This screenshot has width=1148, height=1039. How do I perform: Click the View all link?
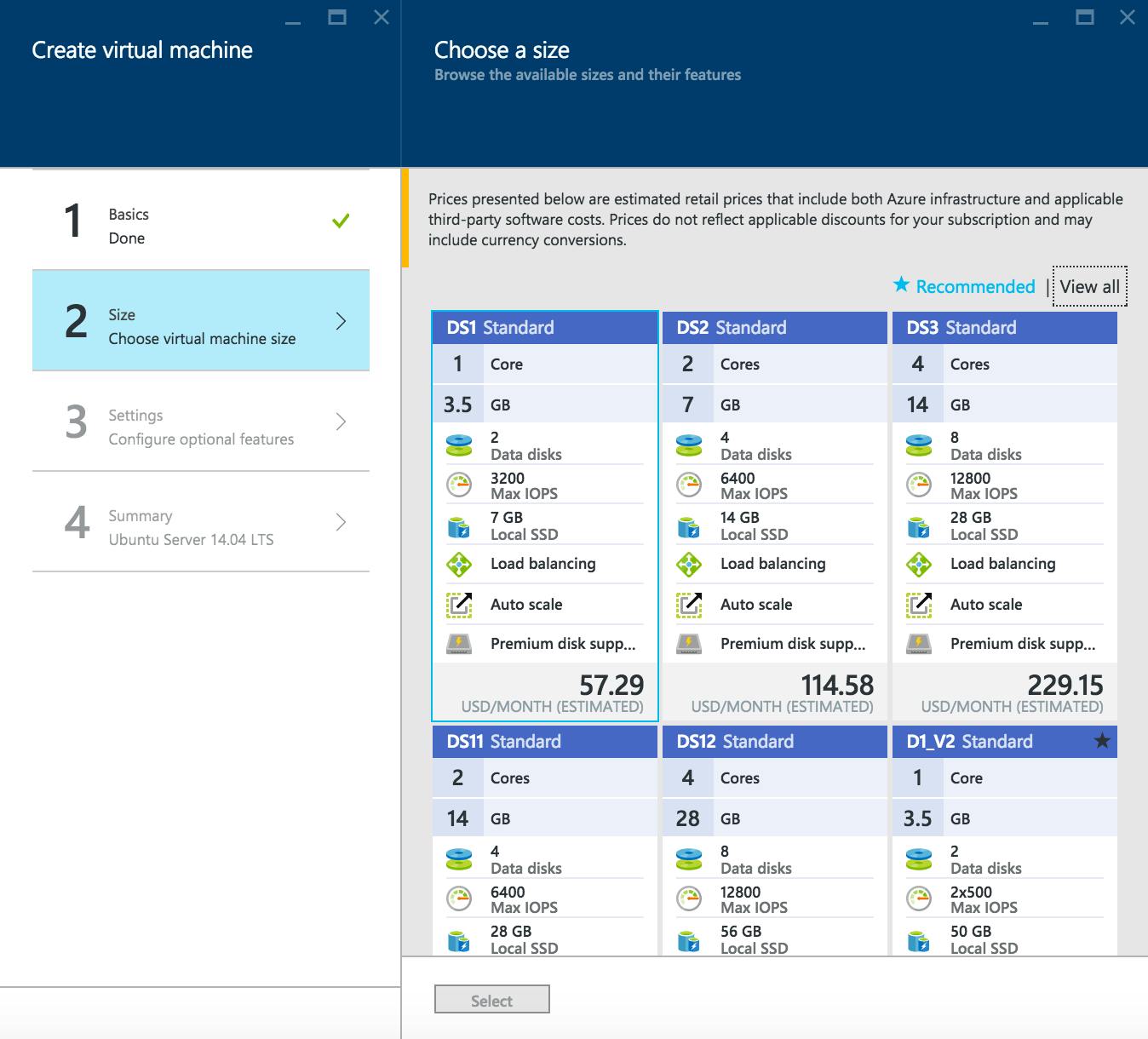click(x=1089, y=287)
